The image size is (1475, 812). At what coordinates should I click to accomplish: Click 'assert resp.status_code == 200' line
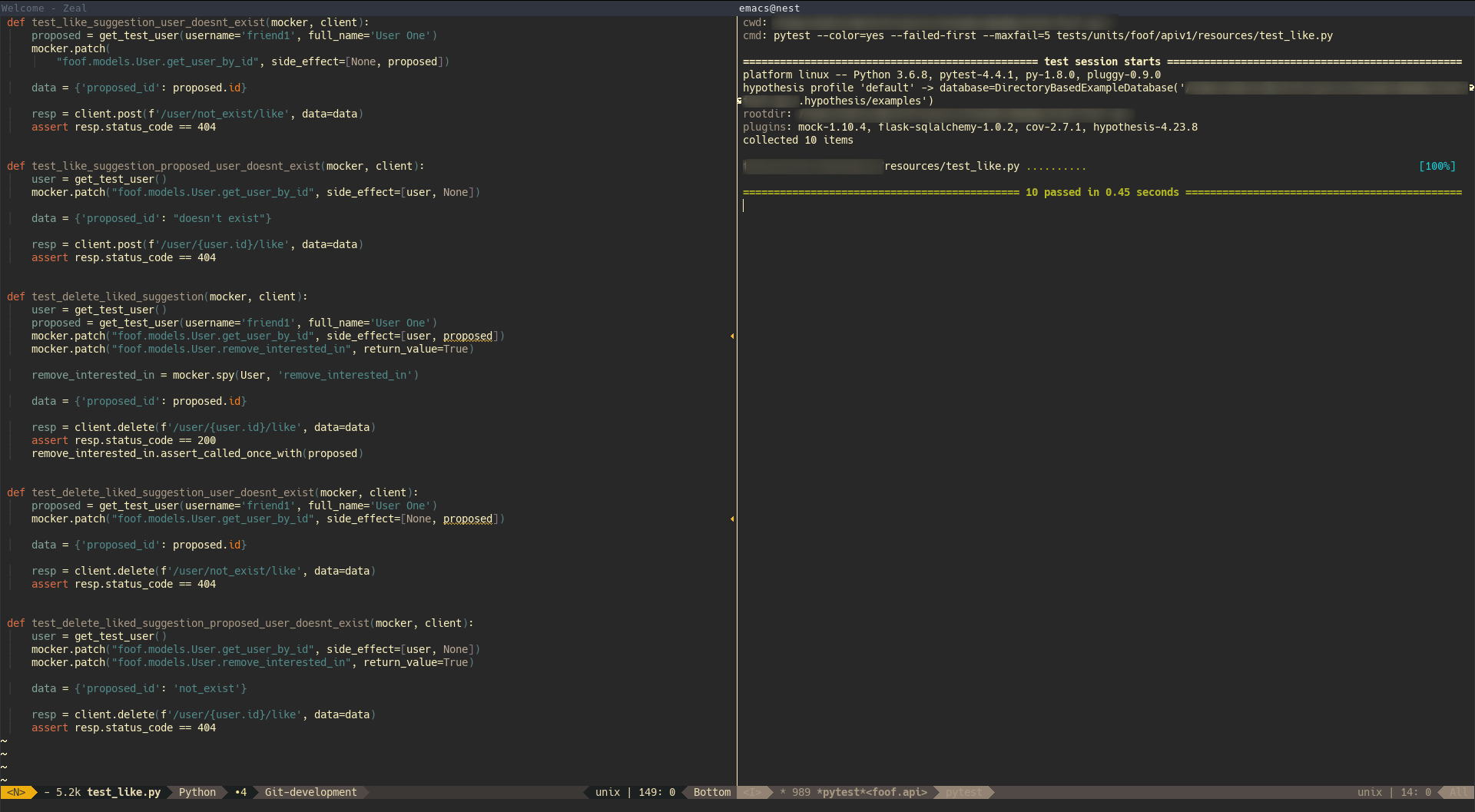[x=124, y=440]
